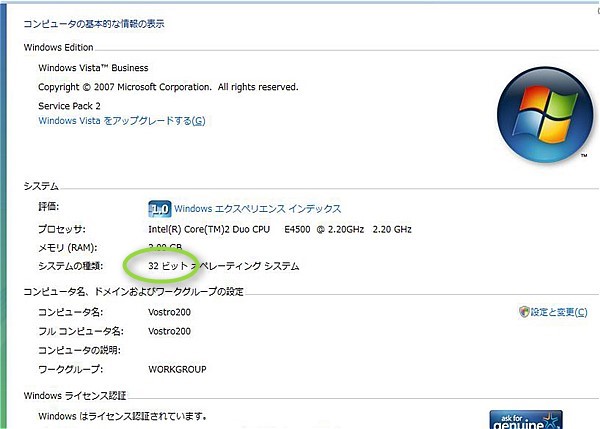The width and height of the screenshot is (600, 429).
Task: Click the コンピュータの基本的な情報の表示 heading
Action: coord(94,24)
